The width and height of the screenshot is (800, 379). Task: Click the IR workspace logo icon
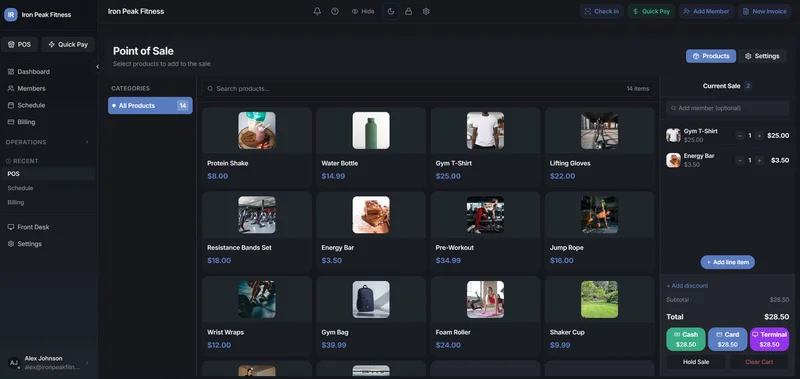(11, 15)
